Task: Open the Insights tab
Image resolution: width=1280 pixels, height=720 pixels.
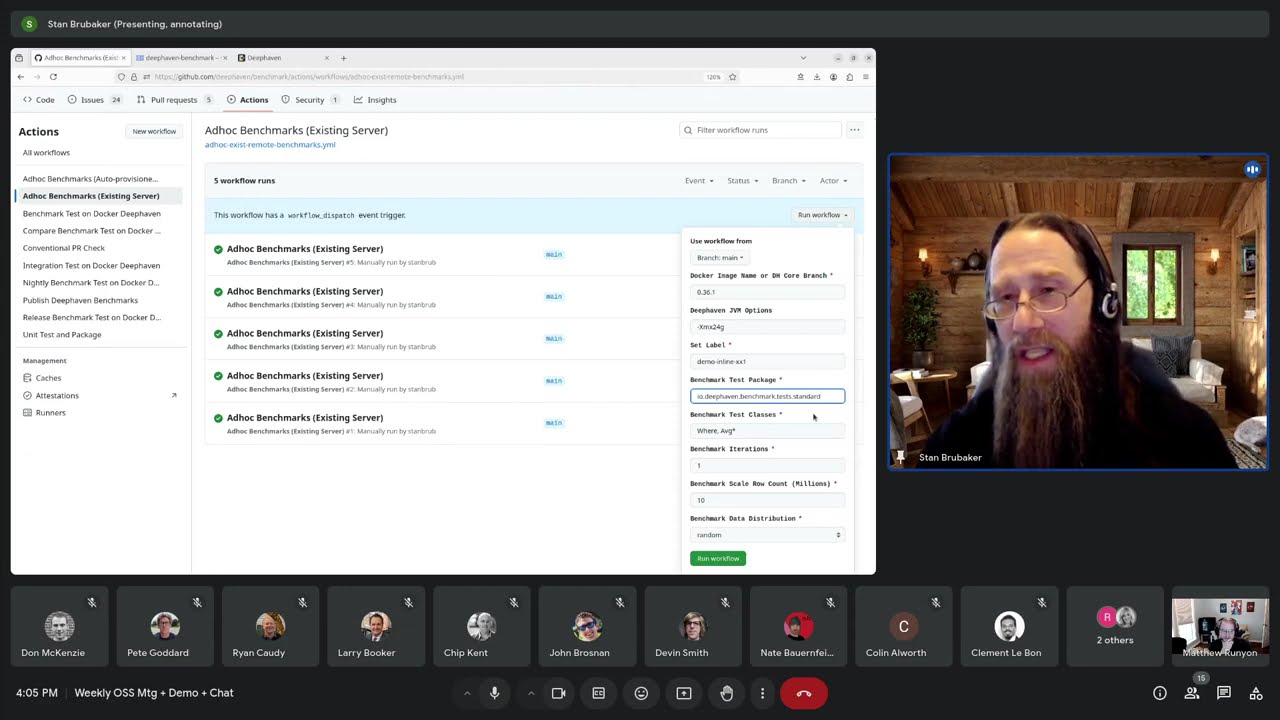Action: pos(375,100)
